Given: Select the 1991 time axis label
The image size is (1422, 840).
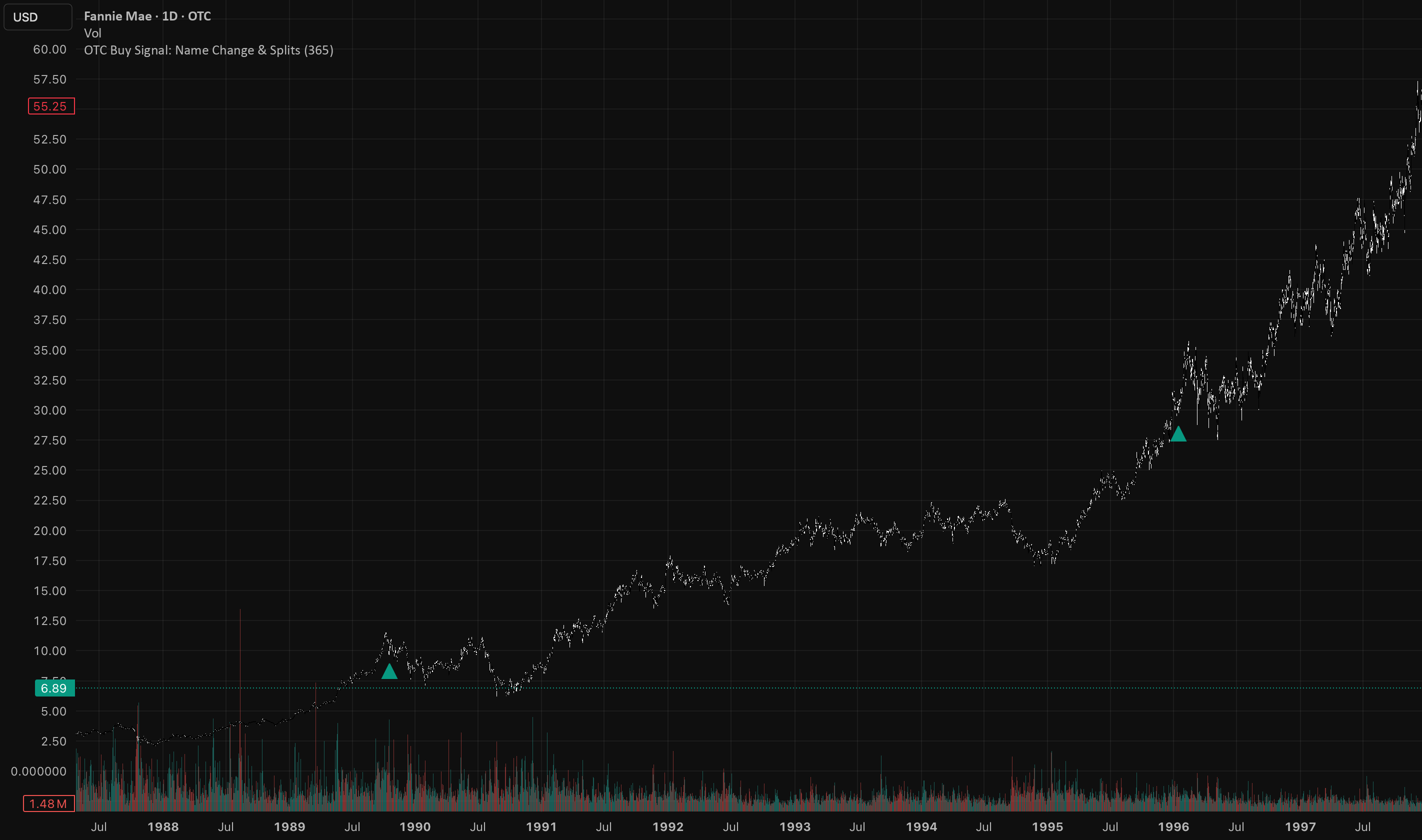Looking at the screenshot, I should click(541, 826).
